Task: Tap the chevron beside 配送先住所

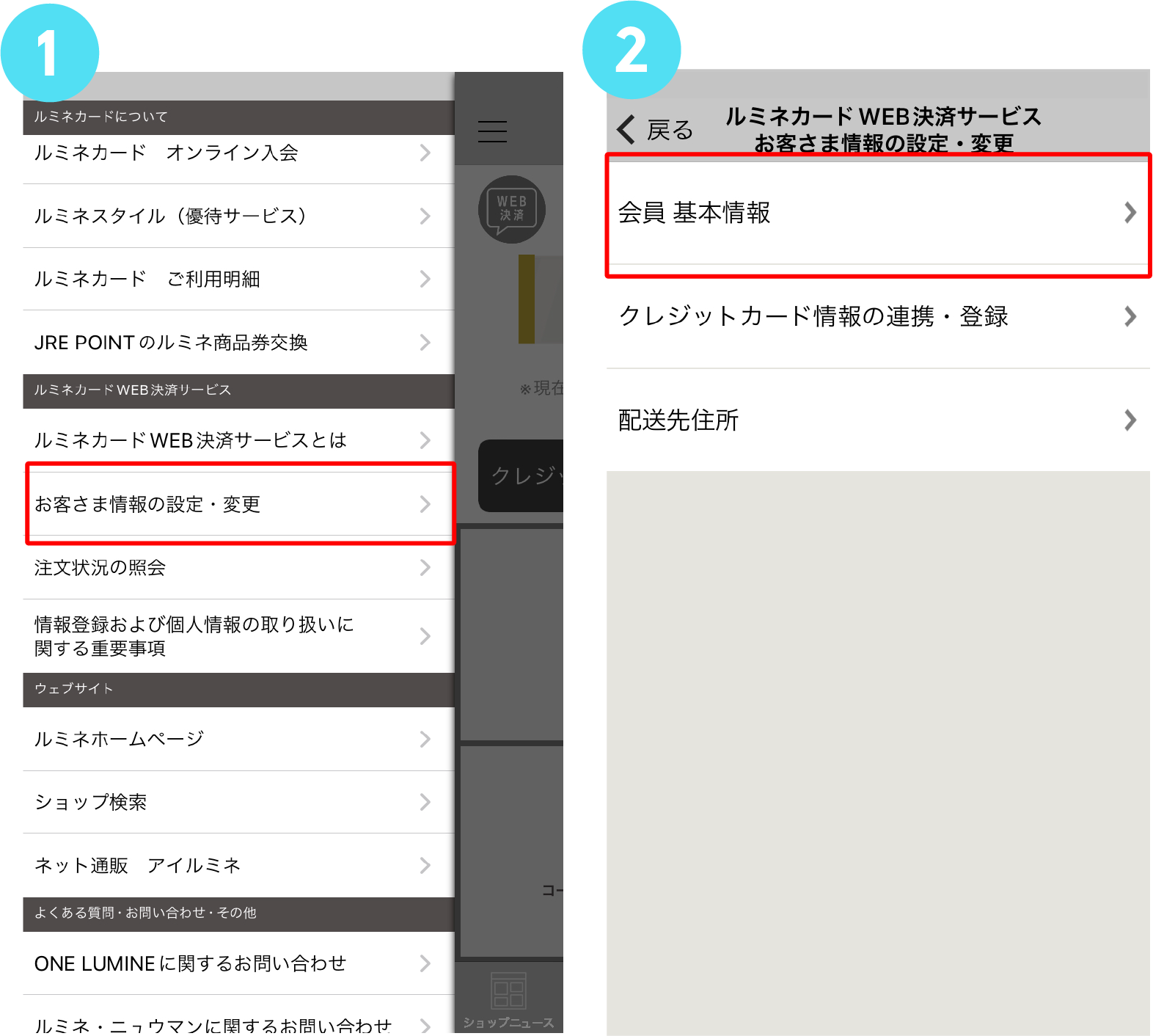Action: [1130, 420]
